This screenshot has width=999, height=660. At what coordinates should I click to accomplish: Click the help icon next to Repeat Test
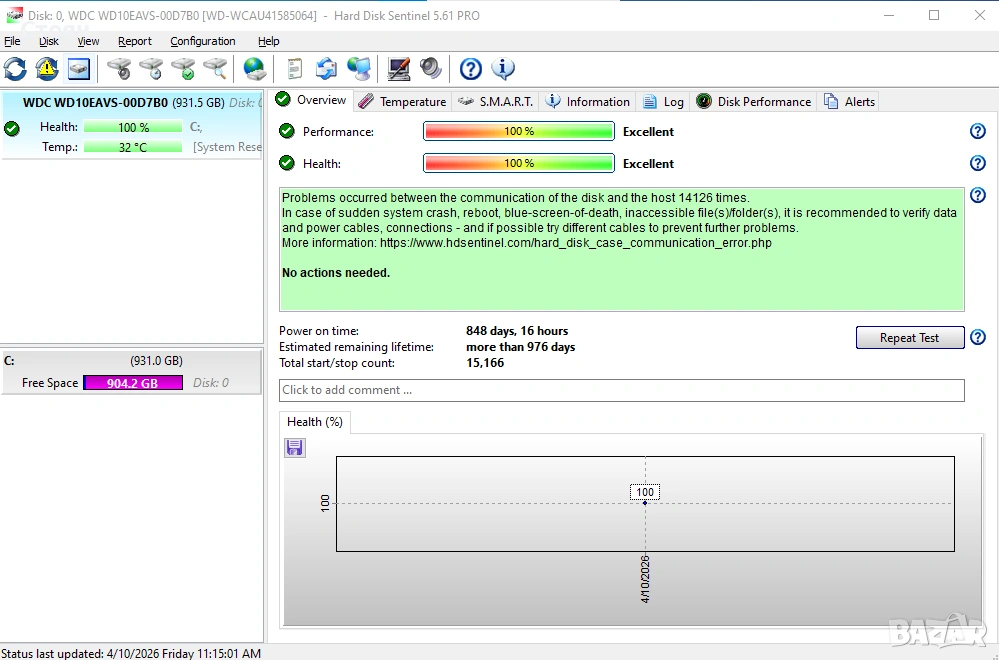point(978,338)
